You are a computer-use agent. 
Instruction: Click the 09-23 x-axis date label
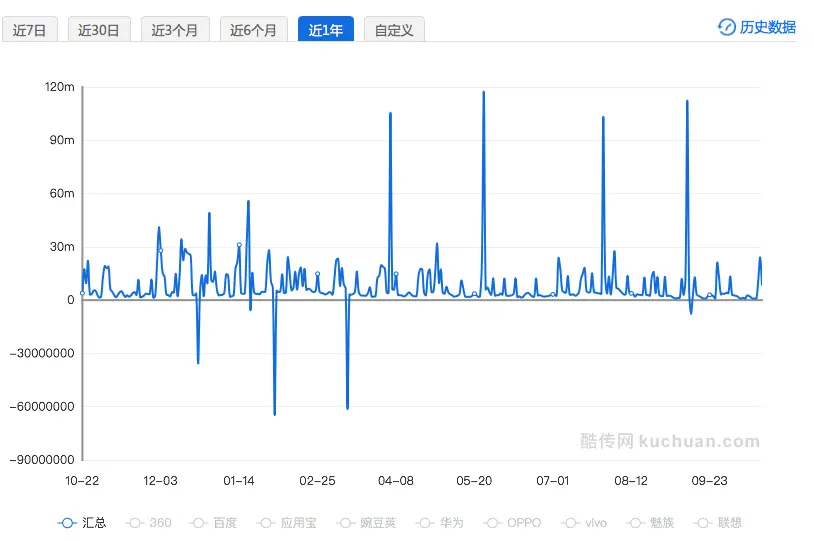coord(709,481)
